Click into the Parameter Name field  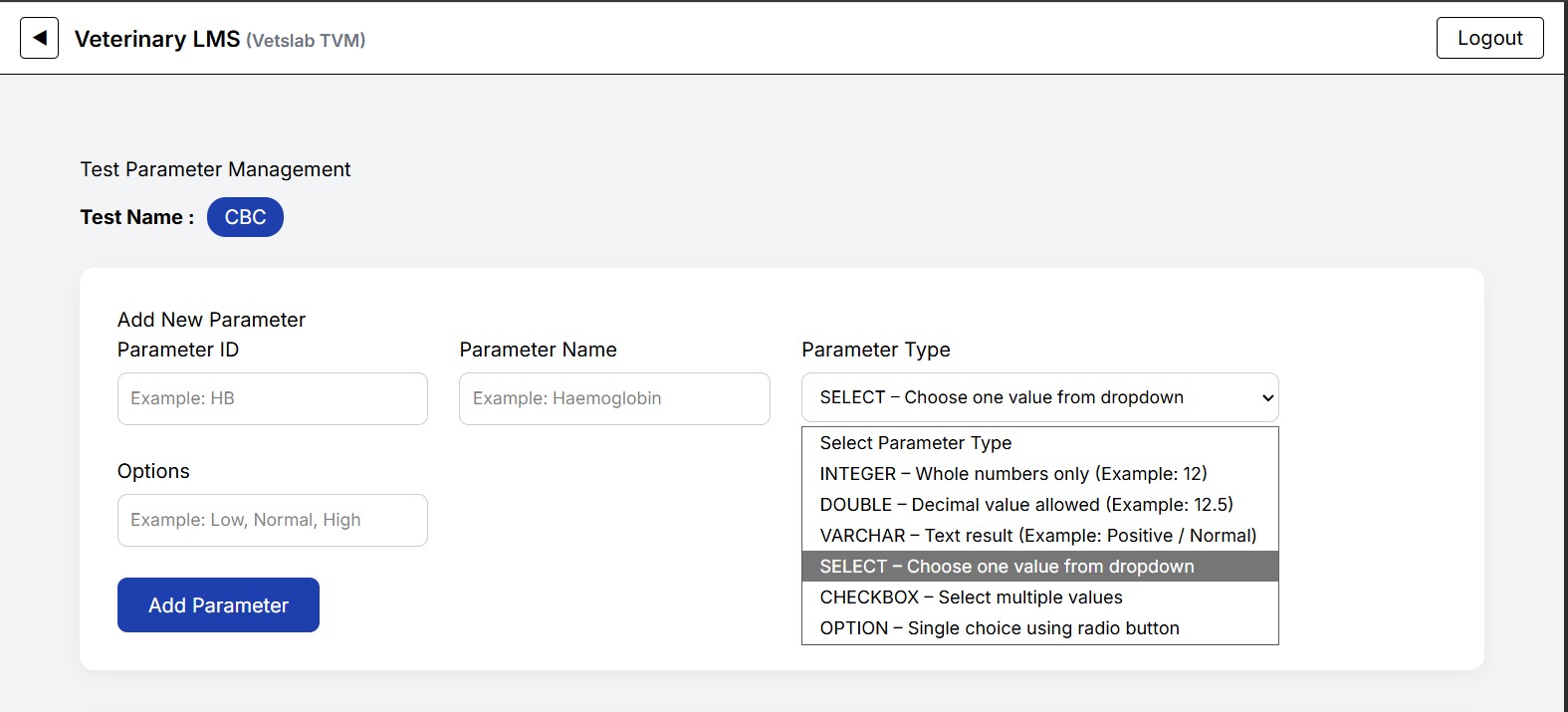[x=614, y=398]
